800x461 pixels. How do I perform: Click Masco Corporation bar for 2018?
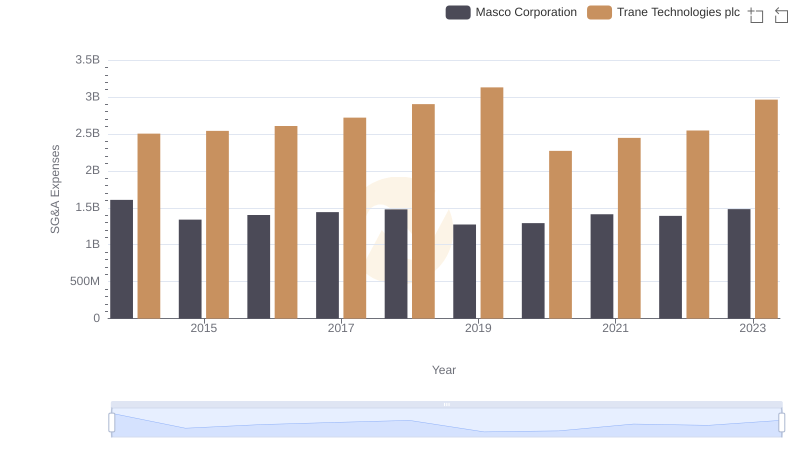(396, 264)
